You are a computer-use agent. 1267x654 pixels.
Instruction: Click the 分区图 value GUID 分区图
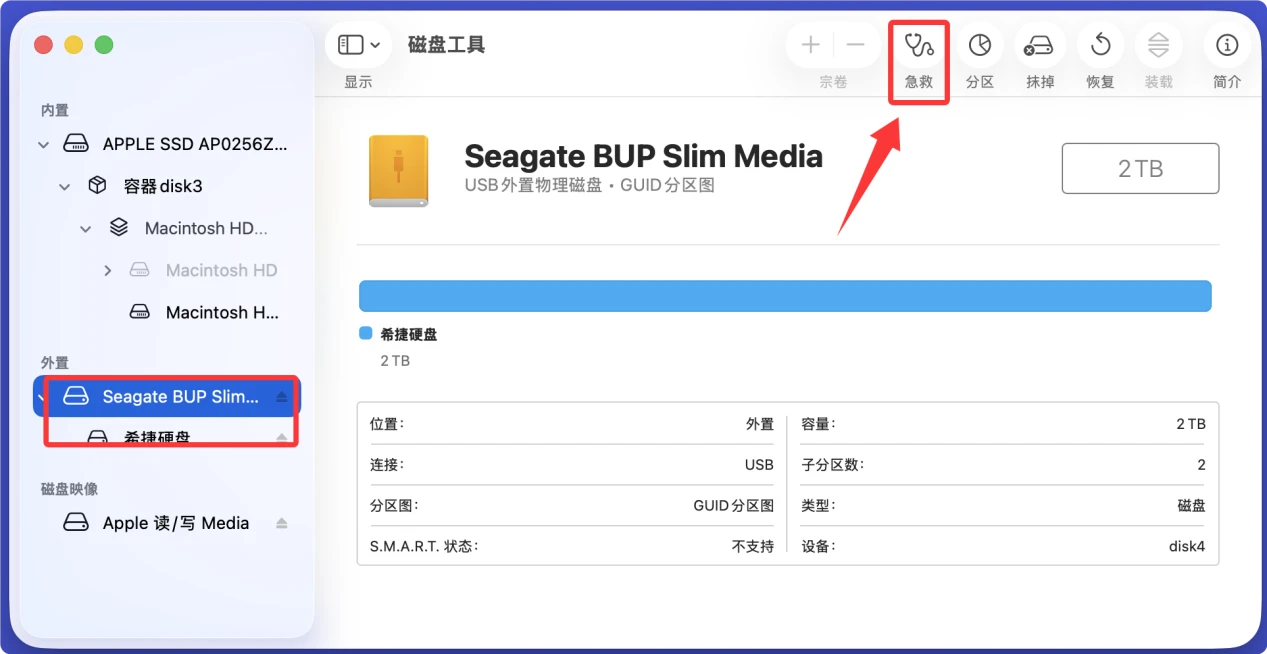click(733, 506)
